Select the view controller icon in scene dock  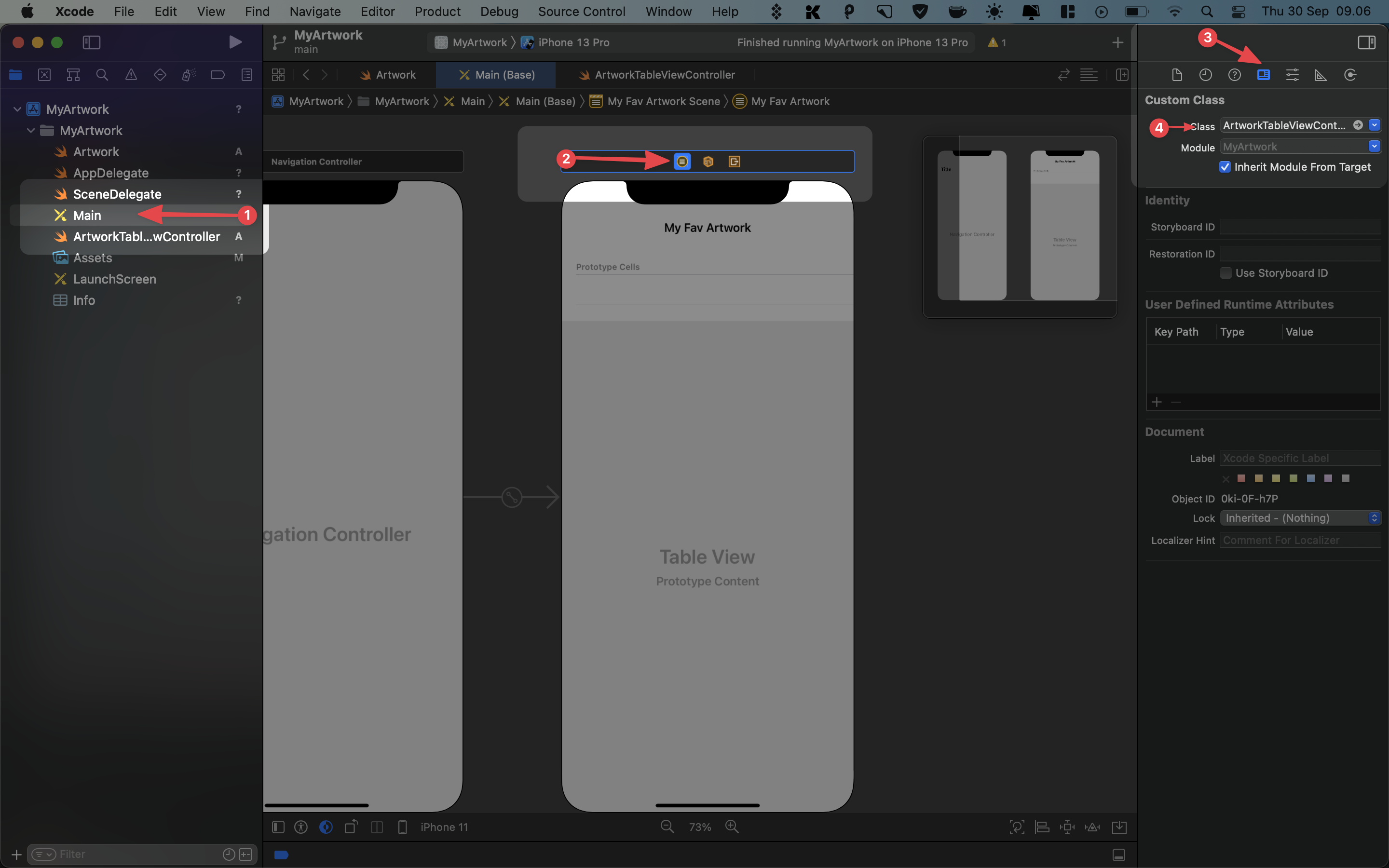pos(682,162)
